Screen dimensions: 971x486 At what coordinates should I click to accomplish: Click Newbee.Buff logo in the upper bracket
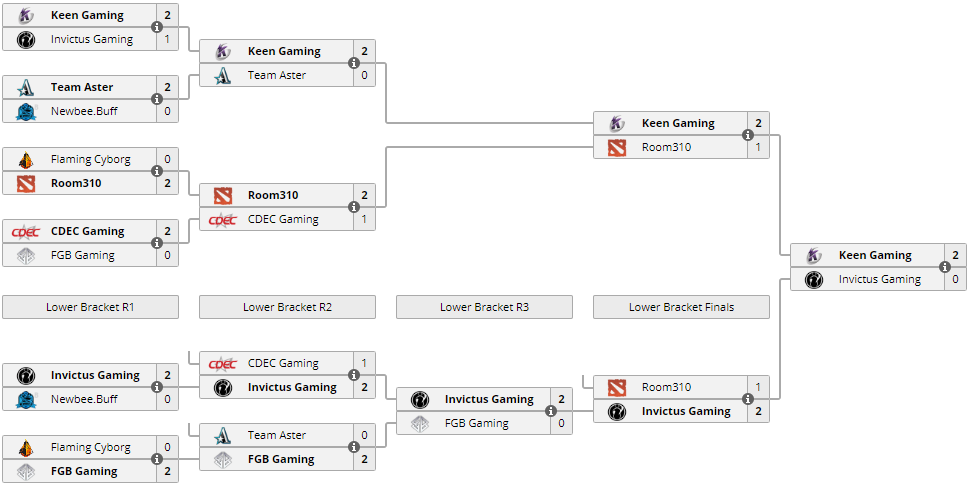[27, 111]
